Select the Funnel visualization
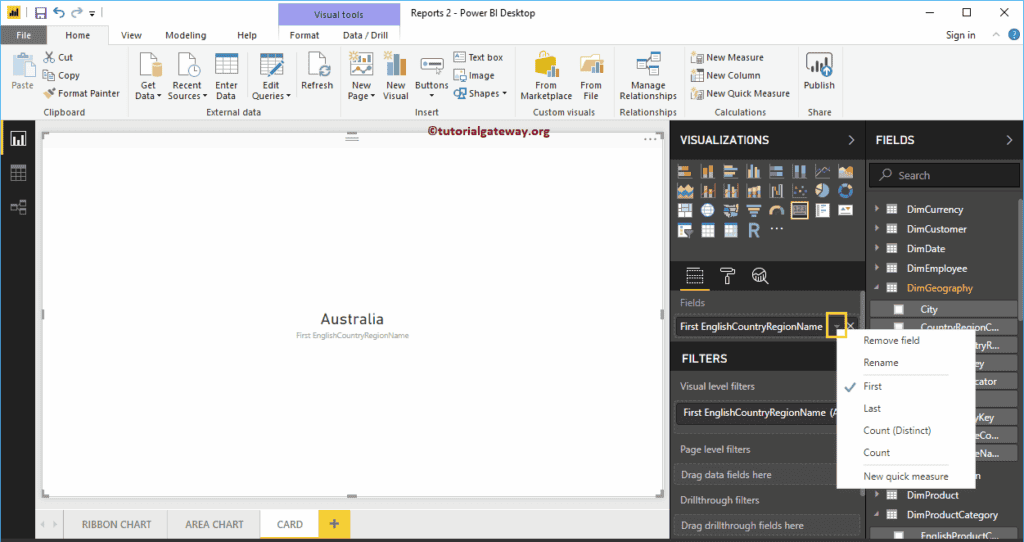Viewport: 1024px width, 542px height. 754,210
